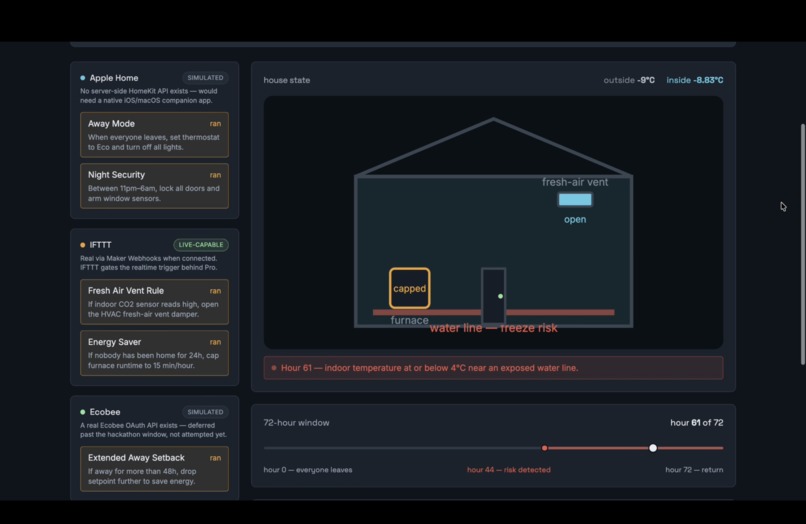Image resolution: width=806 pixels, height=524 pixels.
Task: Click the 'water line — freeze risk' label
Action: click(493, 328)
